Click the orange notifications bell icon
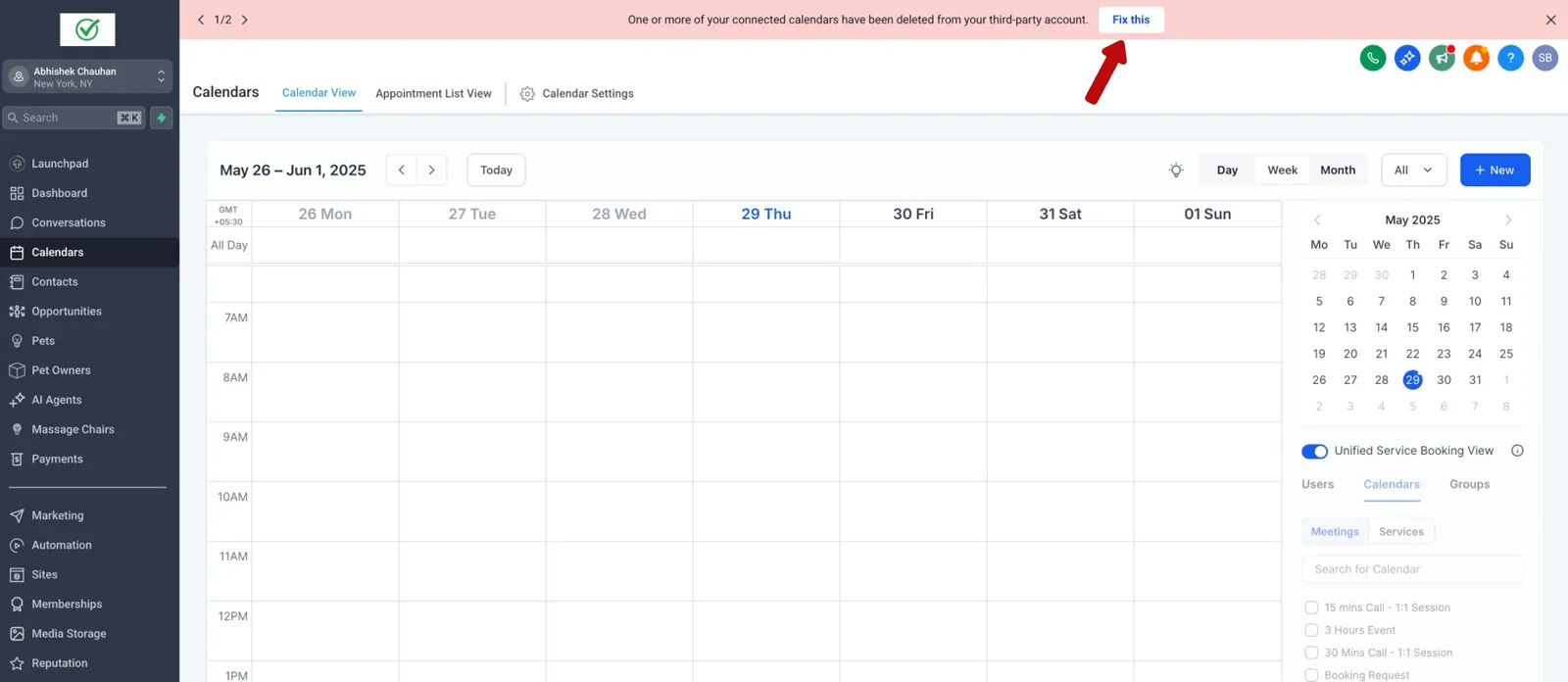The height and width of the screenshot is (682, 1568). pos(1476,58)
